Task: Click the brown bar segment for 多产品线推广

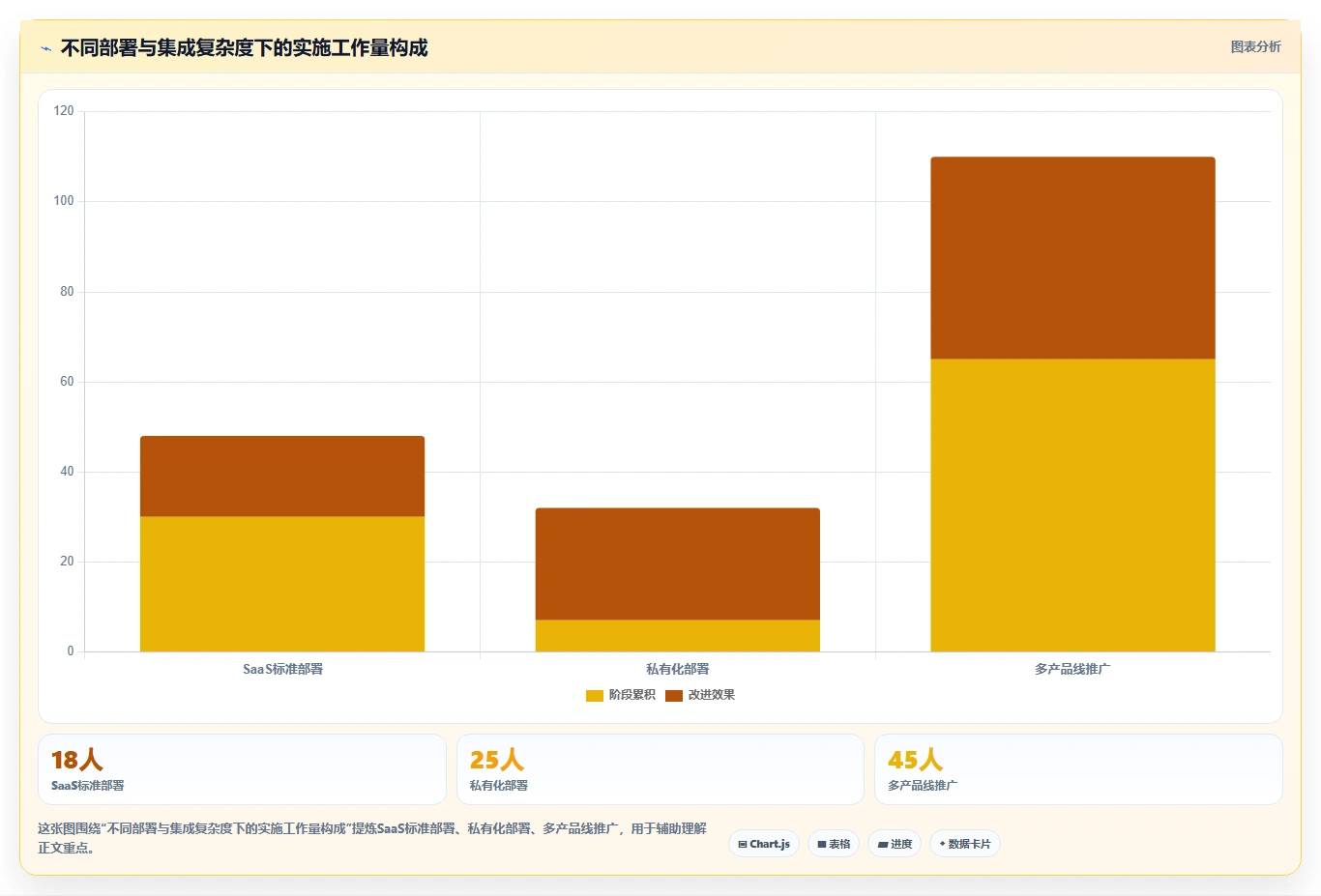Action: [x=1073, y=258]
